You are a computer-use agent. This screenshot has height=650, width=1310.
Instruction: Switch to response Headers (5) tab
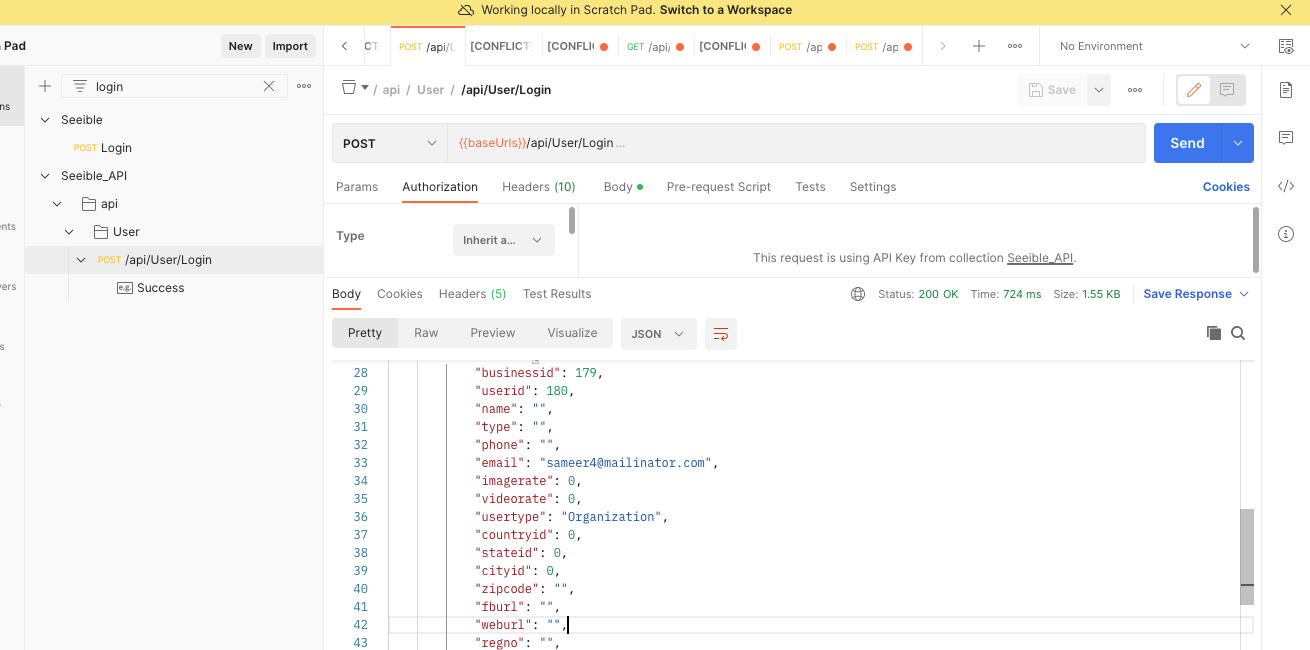472,294
